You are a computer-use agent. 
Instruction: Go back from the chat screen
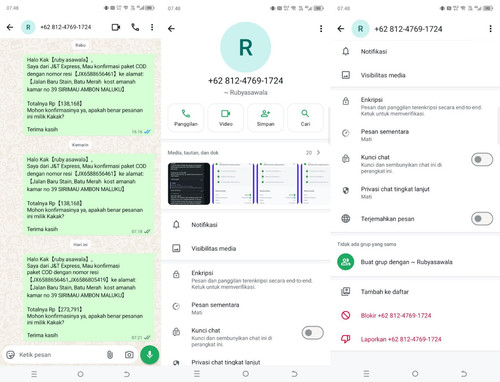(x=10, y=27)
